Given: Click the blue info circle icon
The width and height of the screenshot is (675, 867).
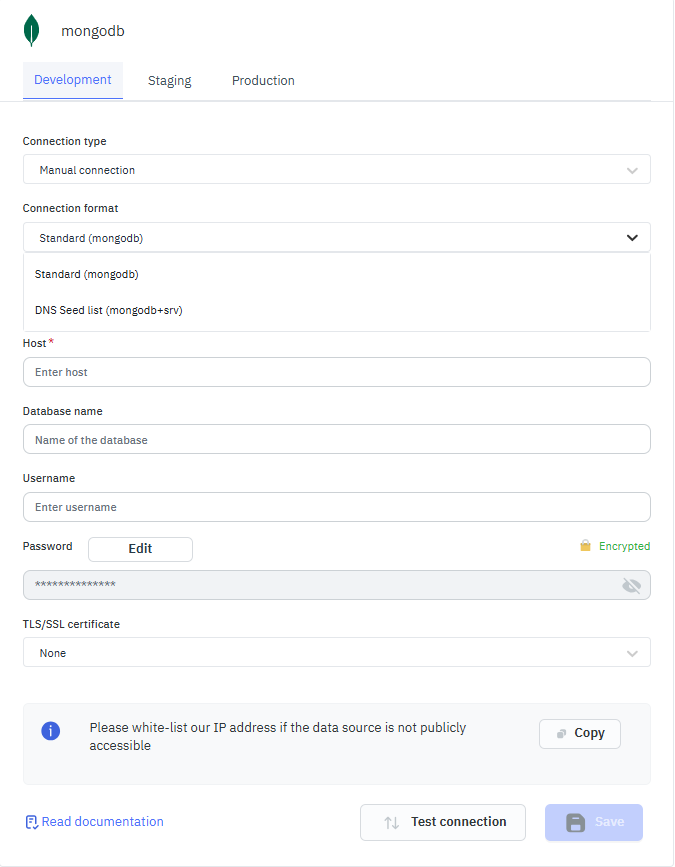Looking at the screenshot, I should pos(50,731).
